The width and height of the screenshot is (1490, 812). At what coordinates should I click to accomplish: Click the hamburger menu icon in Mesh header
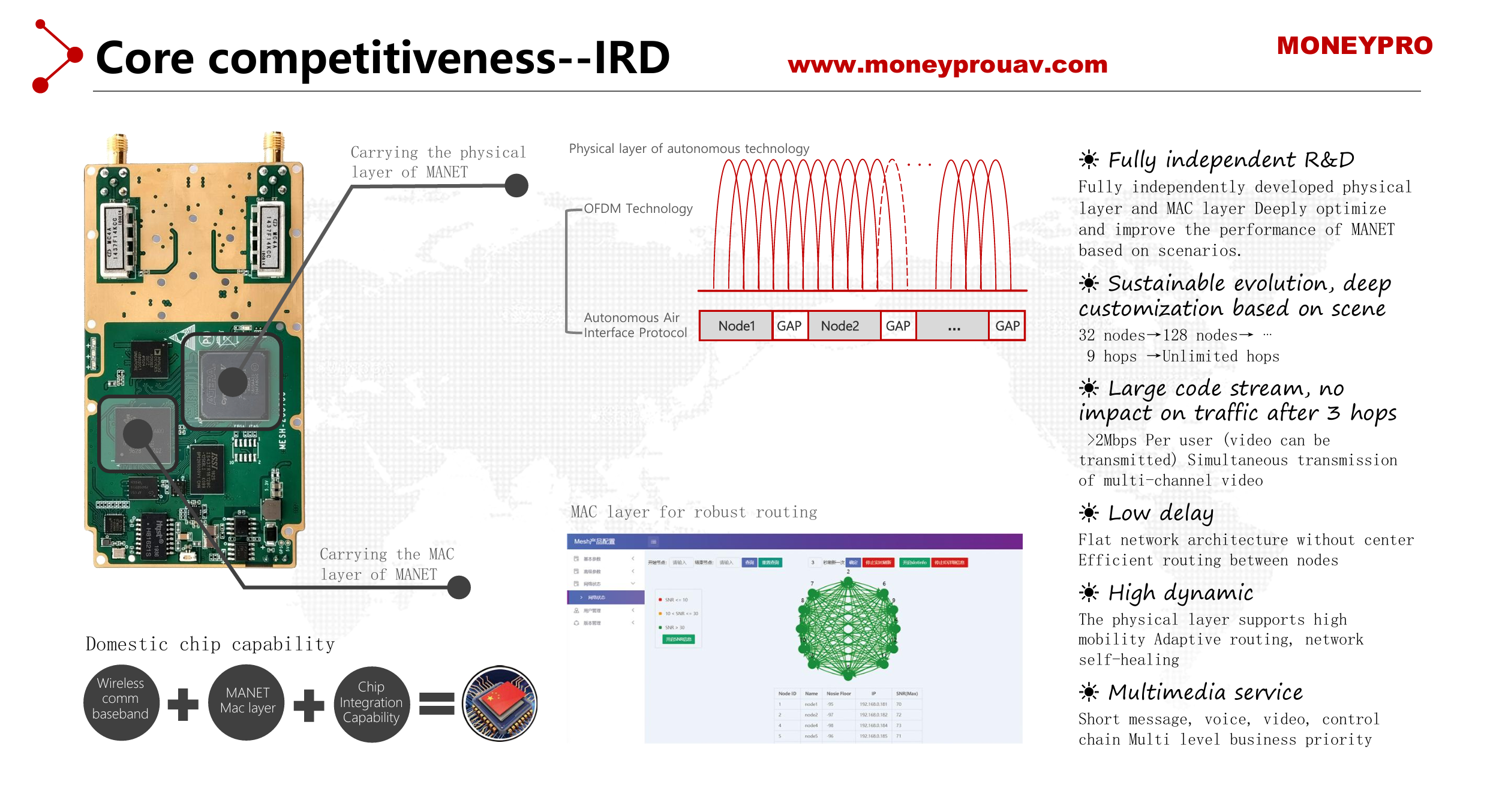[653, 542]
